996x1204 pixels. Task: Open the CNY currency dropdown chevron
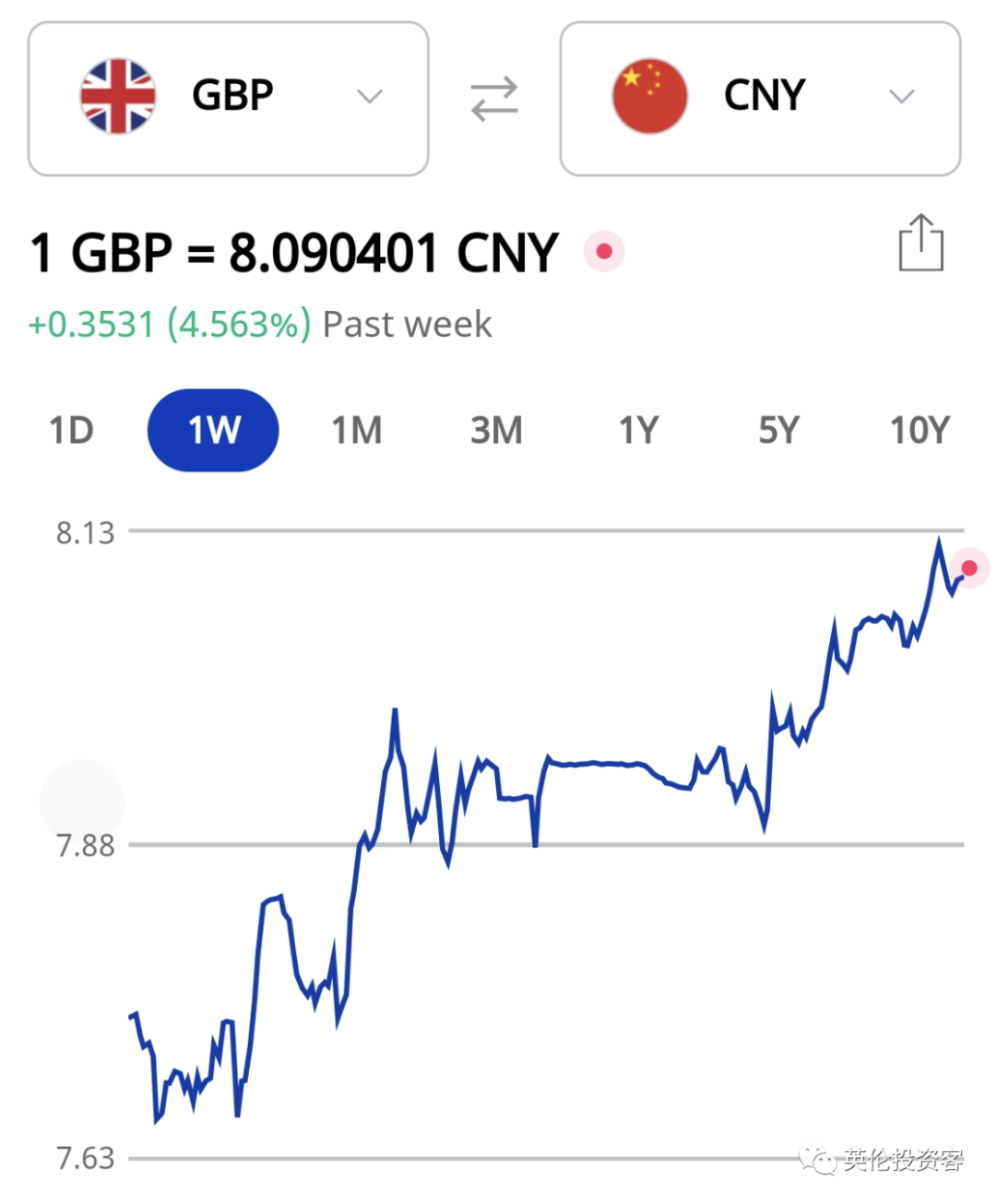(x=901, y=97)
